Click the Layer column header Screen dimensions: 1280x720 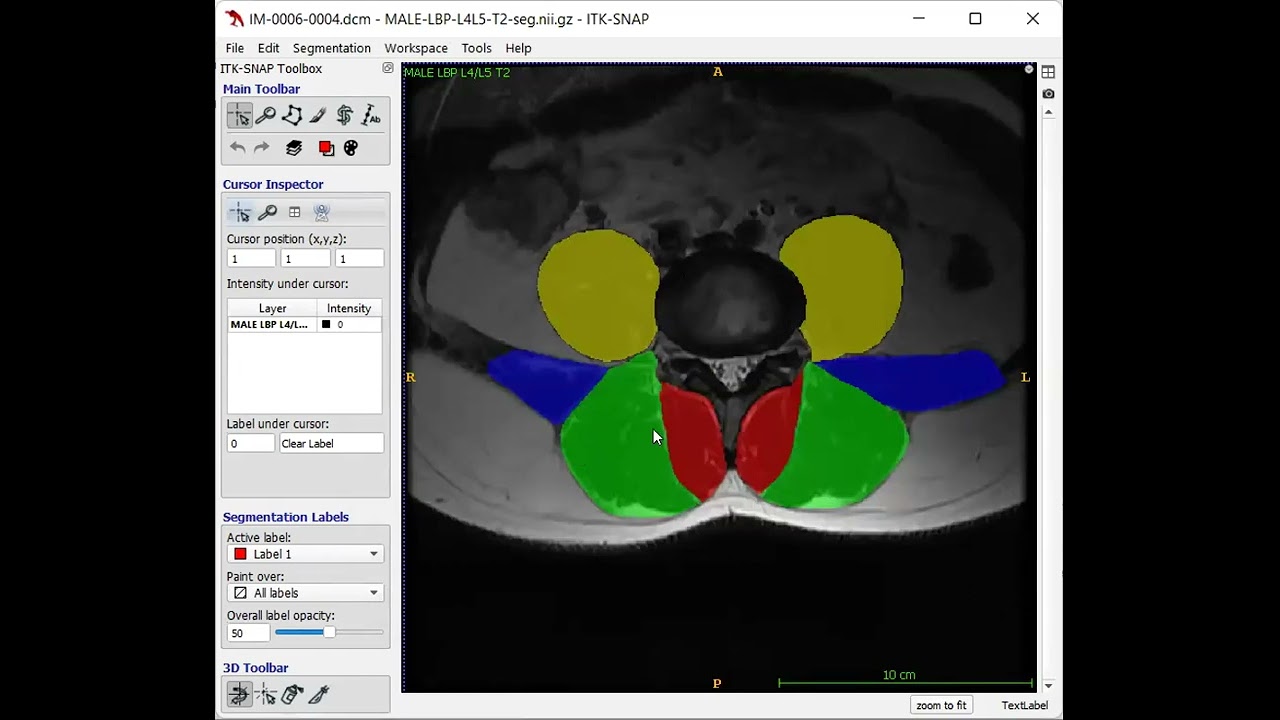coord(272,308)
